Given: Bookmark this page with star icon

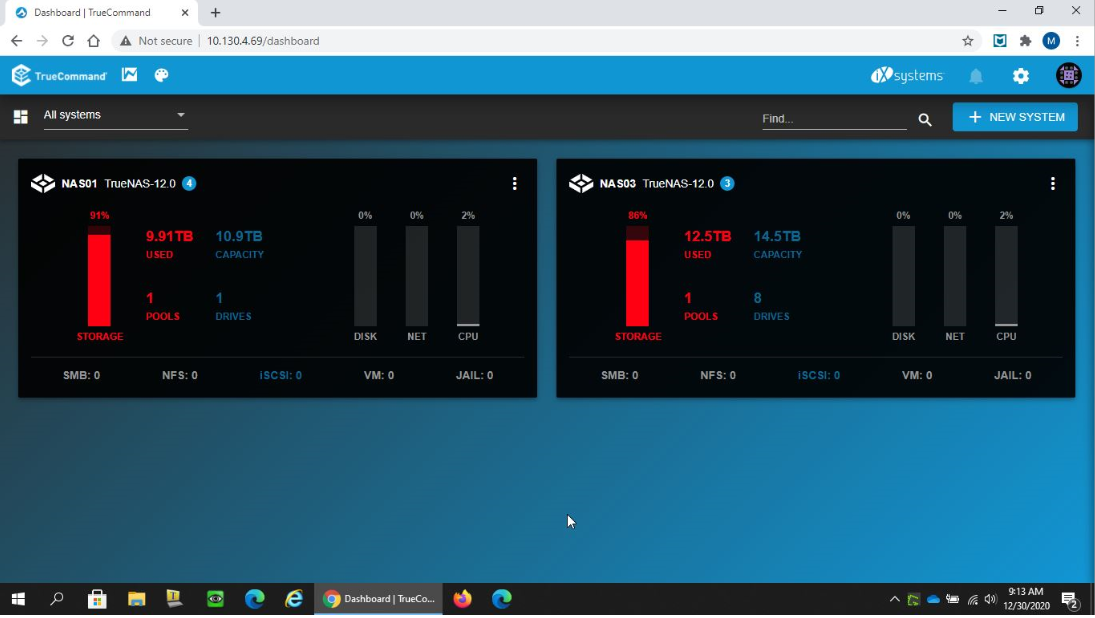Looking at the screenshot, I should point(967,41).
